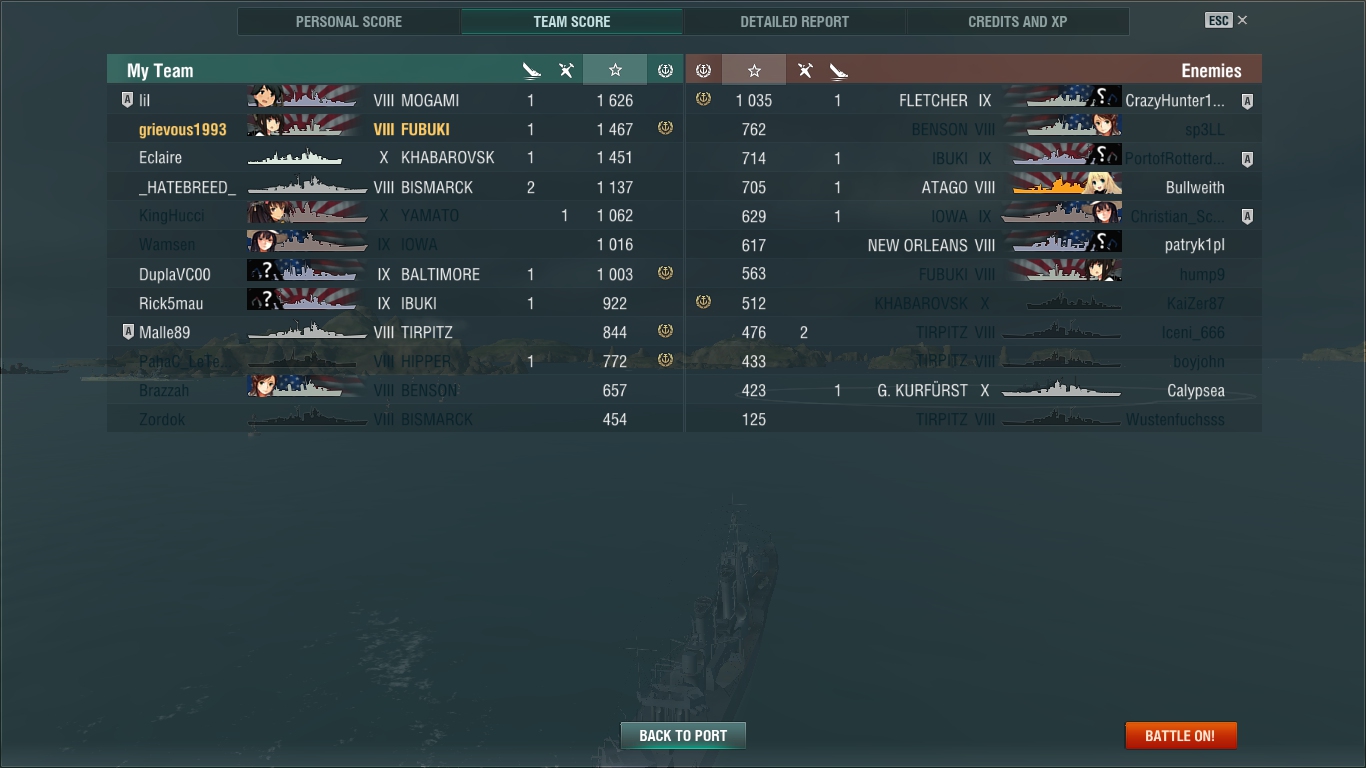Sort Enemies by achievement medal column icon
This screenshot has height=768, width=1366.
click(x=703, y=70)
